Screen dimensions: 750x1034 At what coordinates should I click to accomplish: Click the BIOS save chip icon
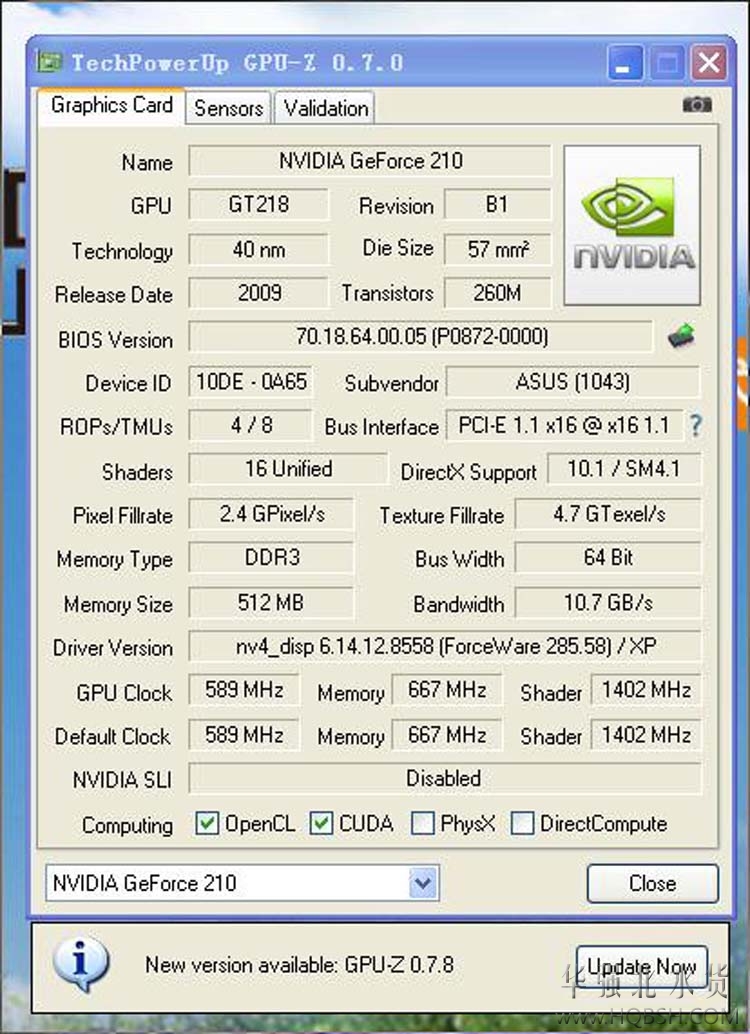coord(681,336)
